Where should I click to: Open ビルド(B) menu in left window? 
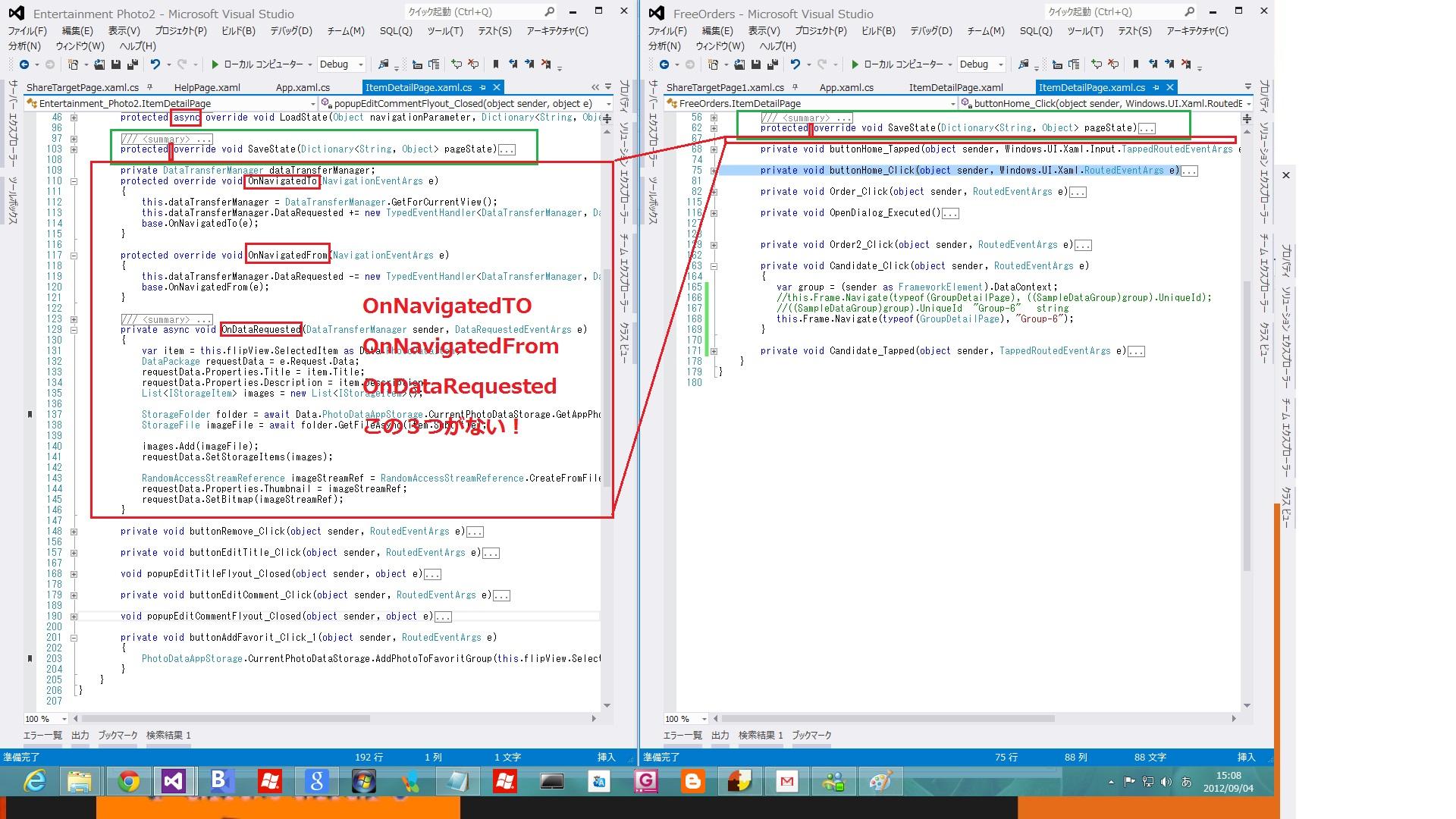(238, 31)
